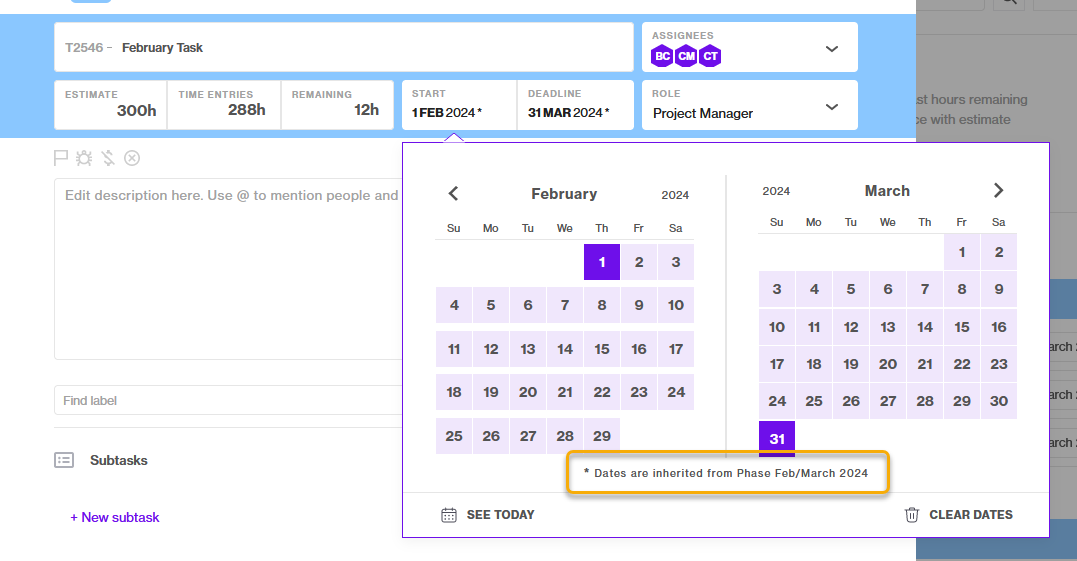The image size is (1077, 561).
Task: Select March 13 in the calendar
Action: coord(888,327)
